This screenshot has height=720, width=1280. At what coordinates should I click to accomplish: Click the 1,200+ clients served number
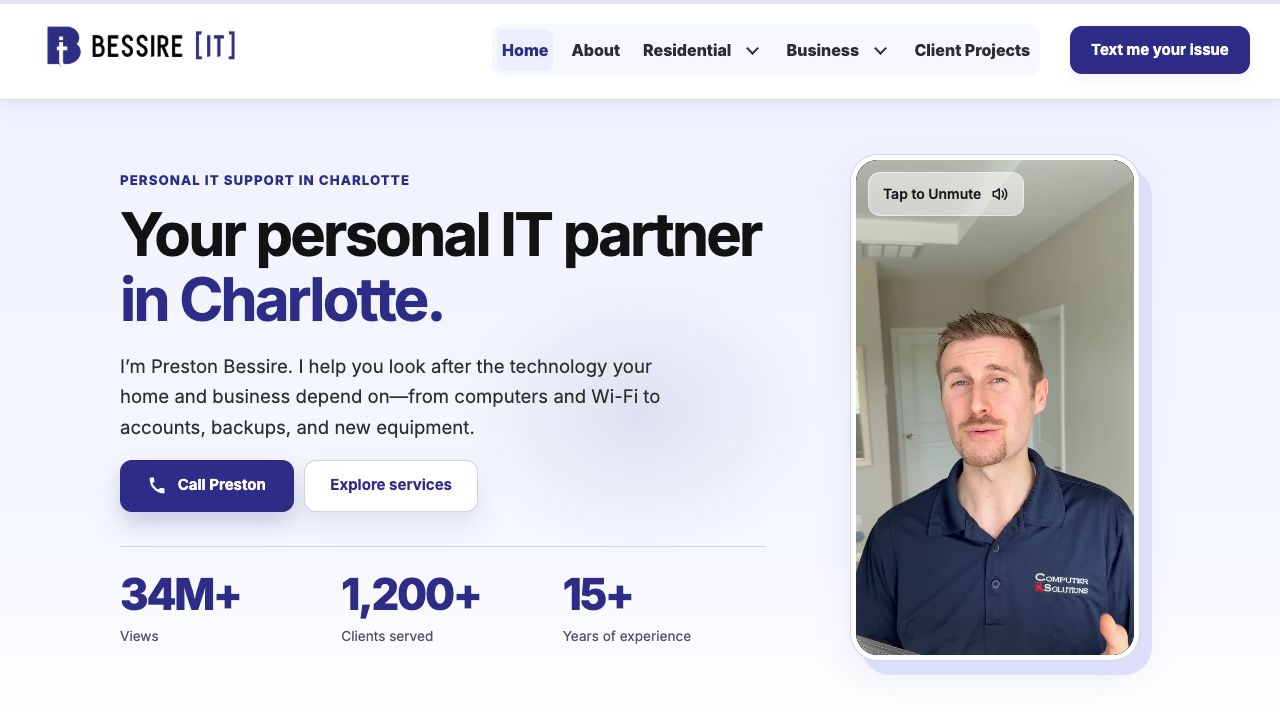coord(411,595)
